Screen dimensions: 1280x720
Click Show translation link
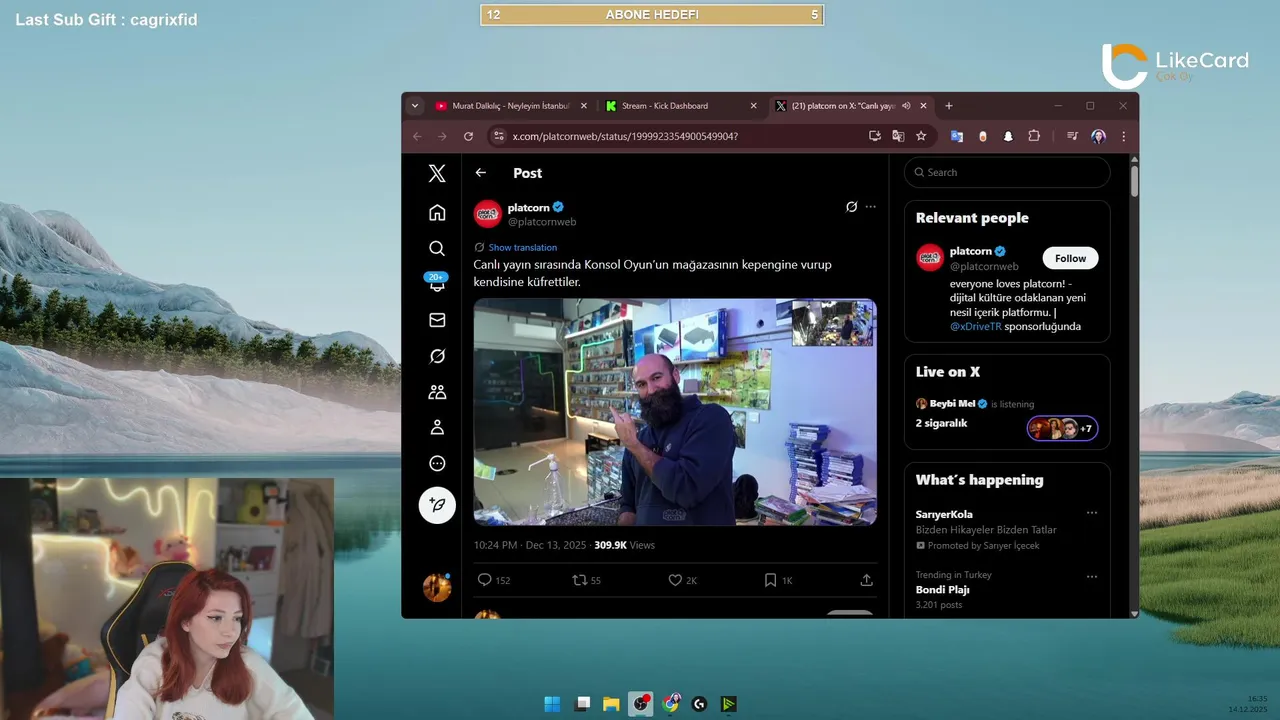coord(522,247)
